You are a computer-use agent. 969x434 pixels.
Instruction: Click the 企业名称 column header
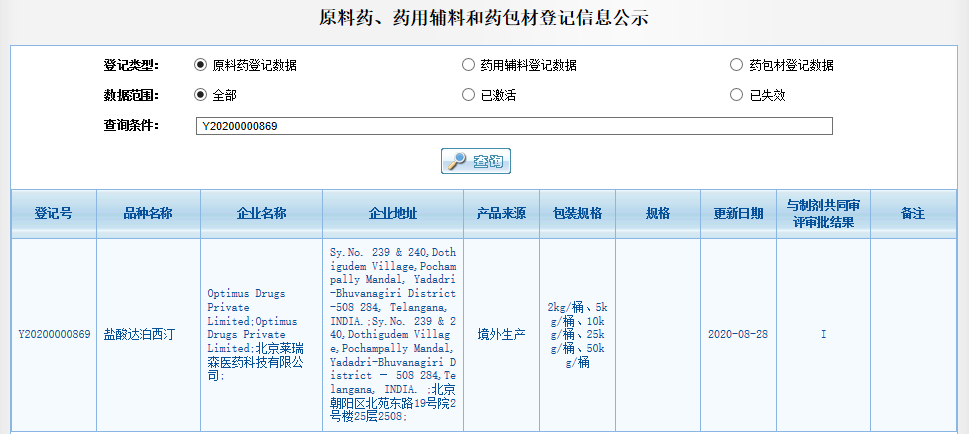point(261,214)
